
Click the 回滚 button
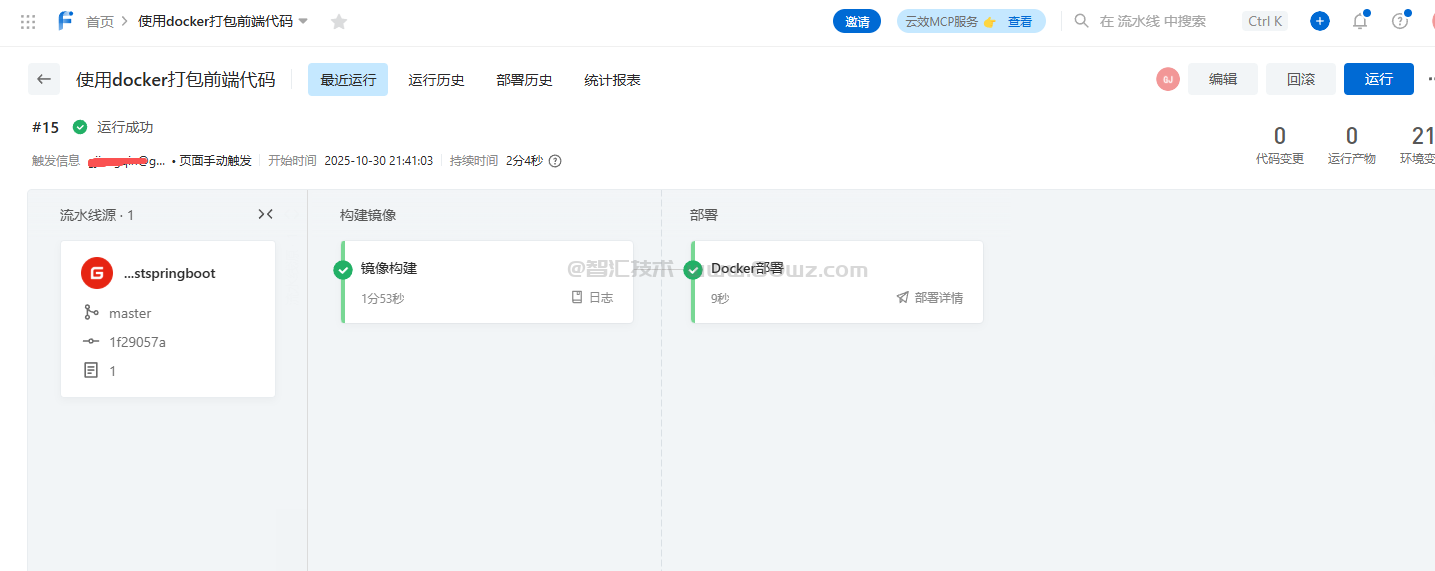1300,79
